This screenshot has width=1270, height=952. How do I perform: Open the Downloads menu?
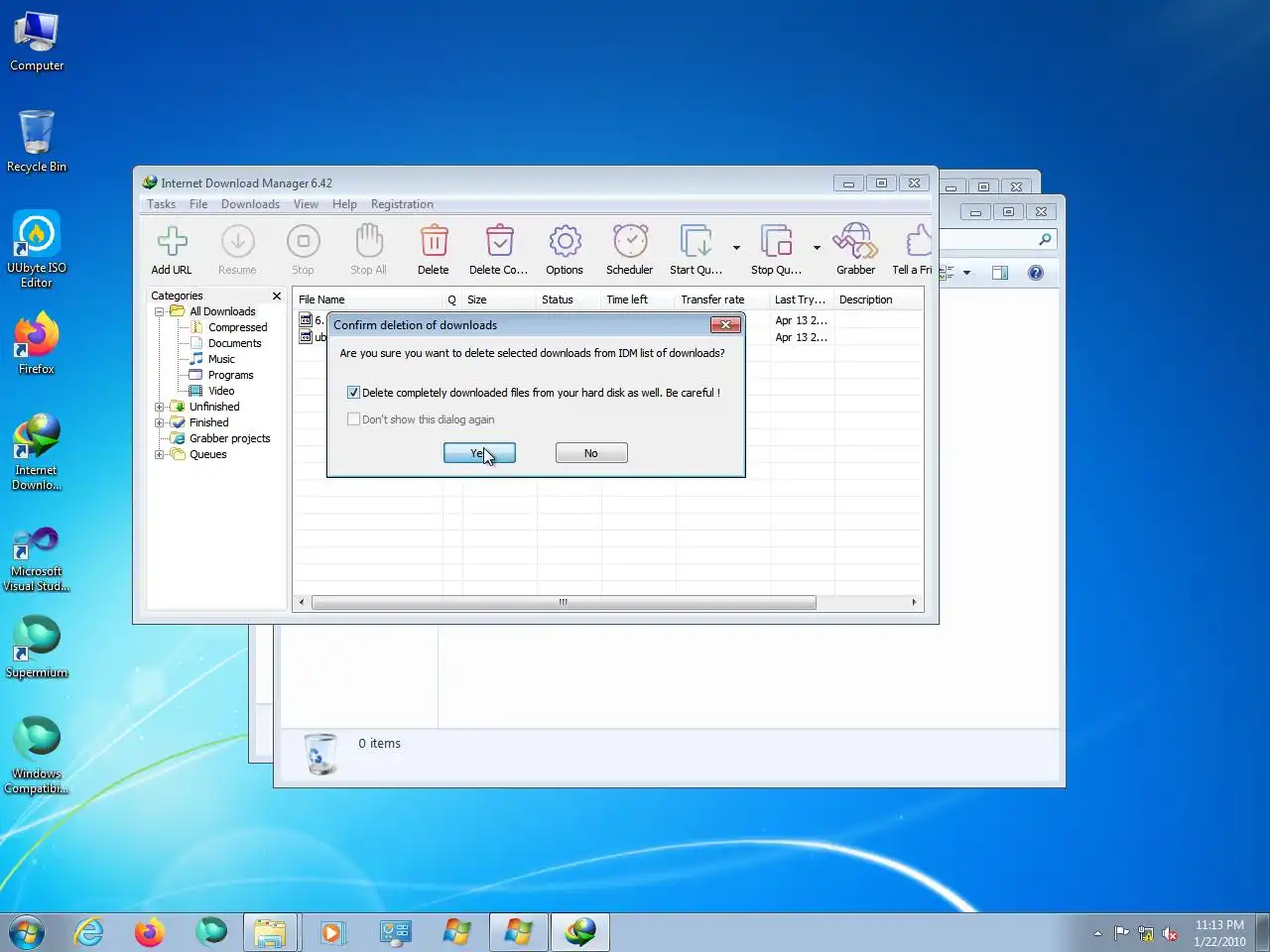coord(250,204)
